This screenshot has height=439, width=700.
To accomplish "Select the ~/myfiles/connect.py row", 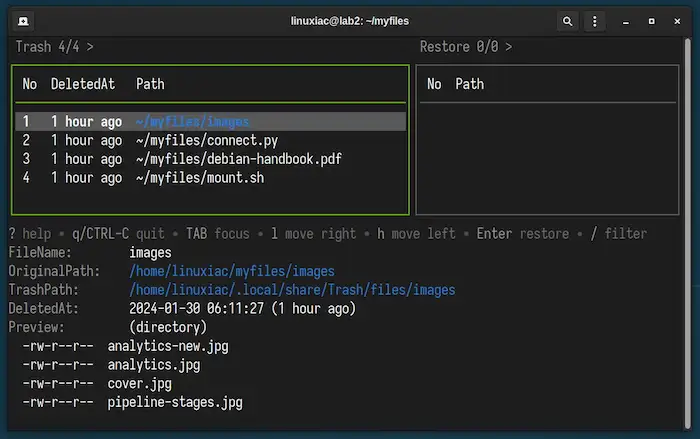I will pyautogui.click(x=207, y=141).
